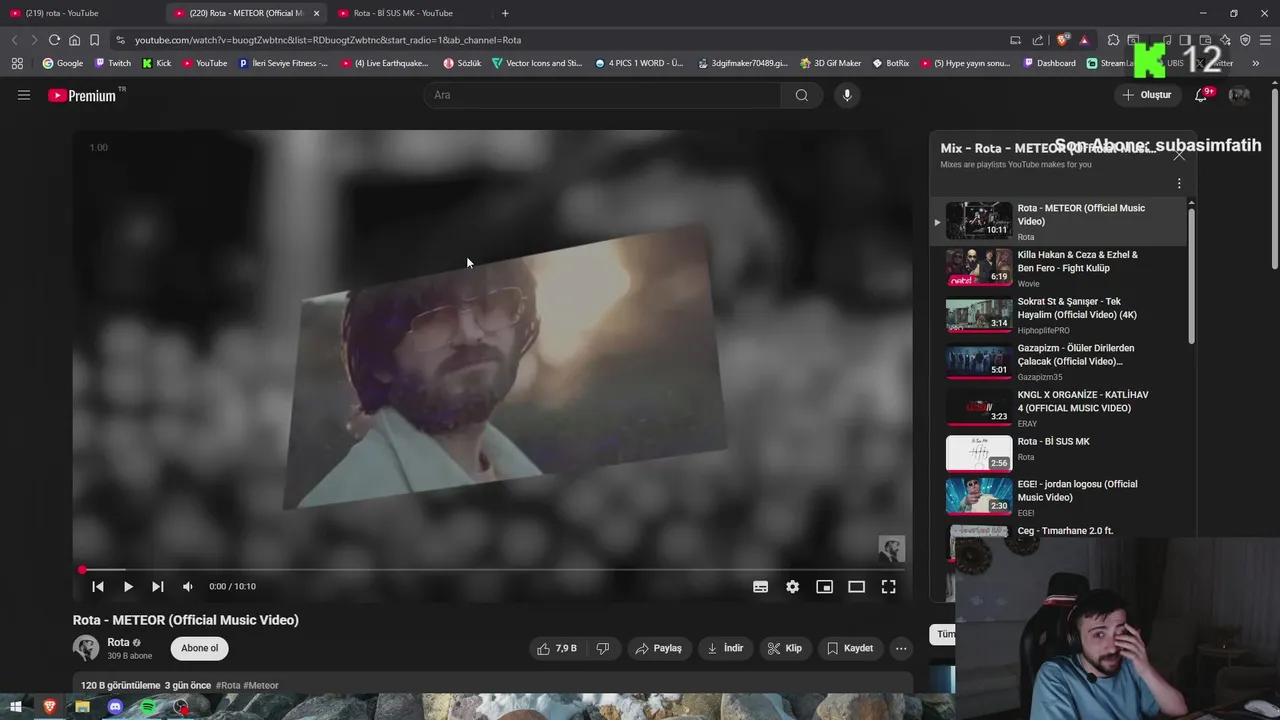1280x720 pixels.
Task: Enable miniplayer mode icon
Action: click(824, 587)
